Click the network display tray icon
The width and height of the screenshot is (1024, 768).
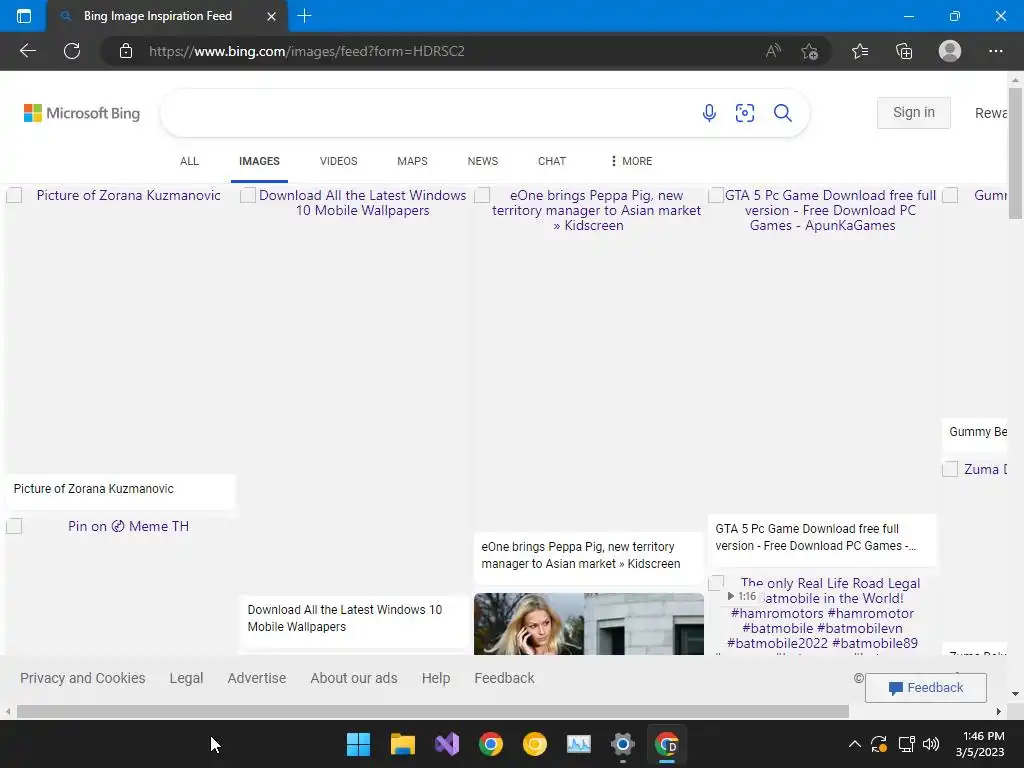[x=906, y=744]
